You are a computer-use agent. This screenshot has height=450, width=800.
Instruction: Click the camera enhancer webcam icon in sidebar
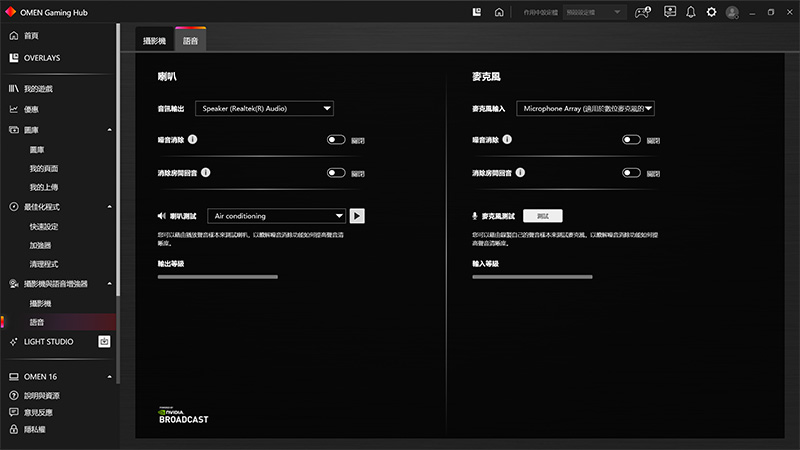pyautogui.click(x=14, y=284)
